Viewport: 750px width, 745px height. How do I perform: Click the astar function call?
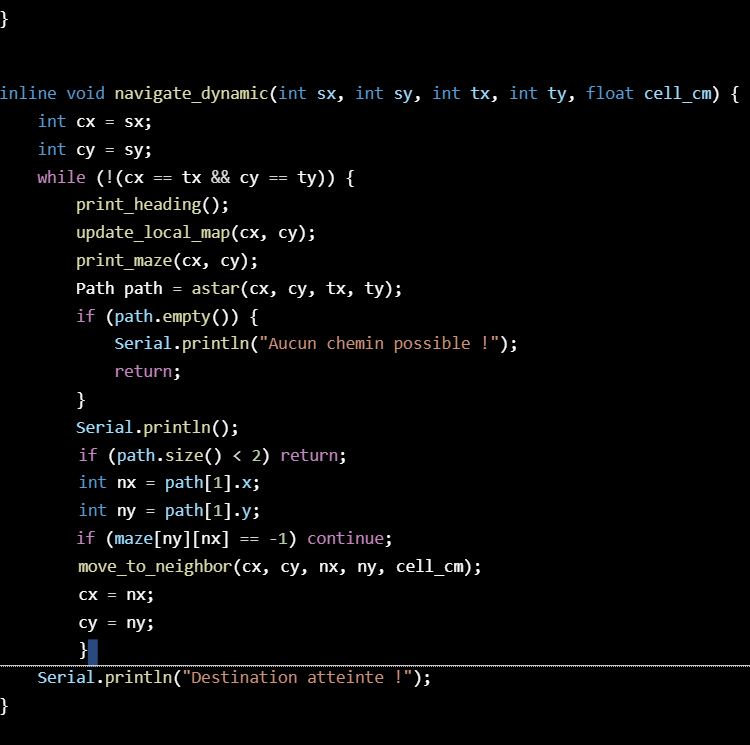(215, 288)
